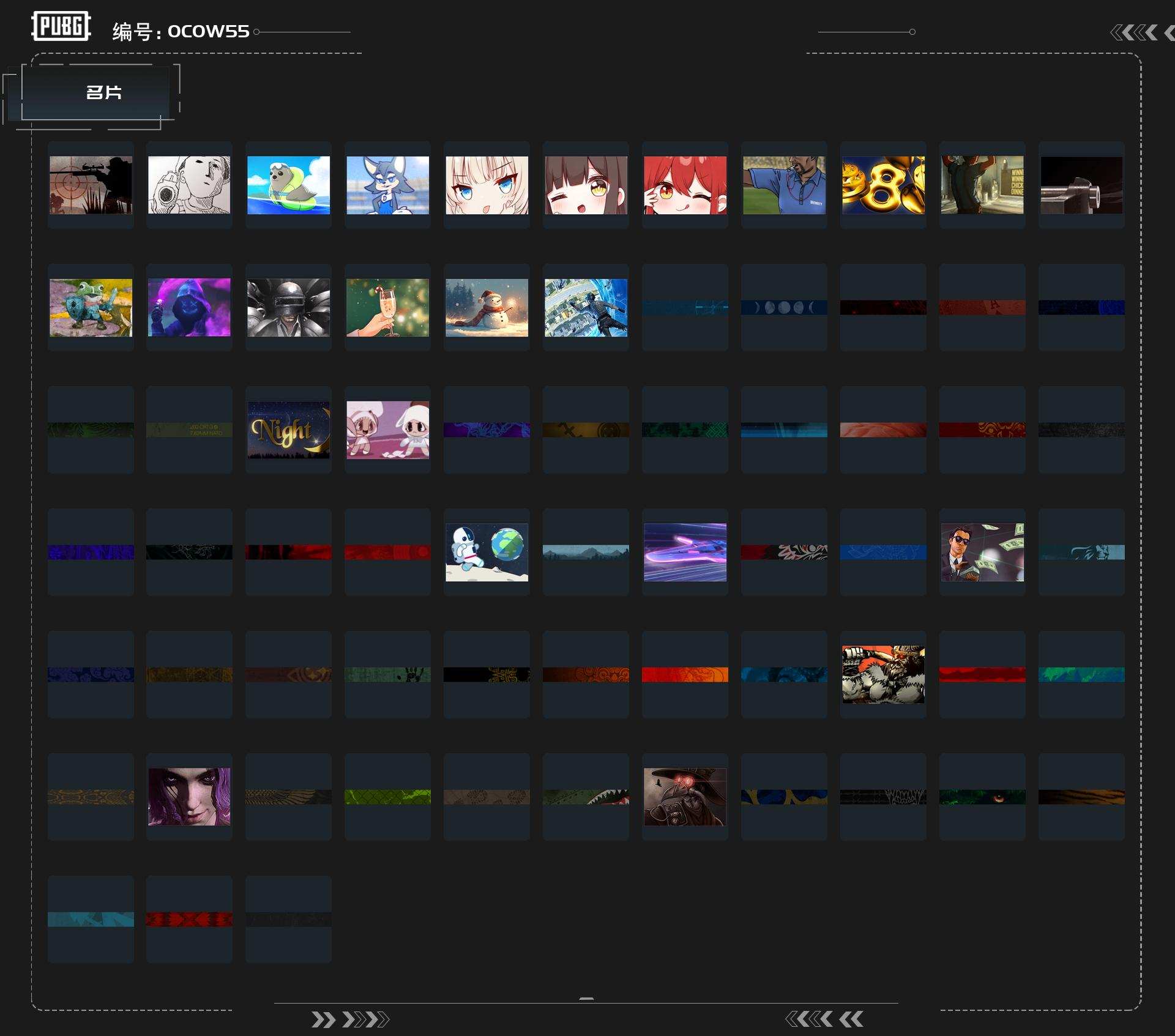Select the champagne glass with candy cane nameplate
This screenshot has width=1175, height=1036.
[x=387, y=307]
